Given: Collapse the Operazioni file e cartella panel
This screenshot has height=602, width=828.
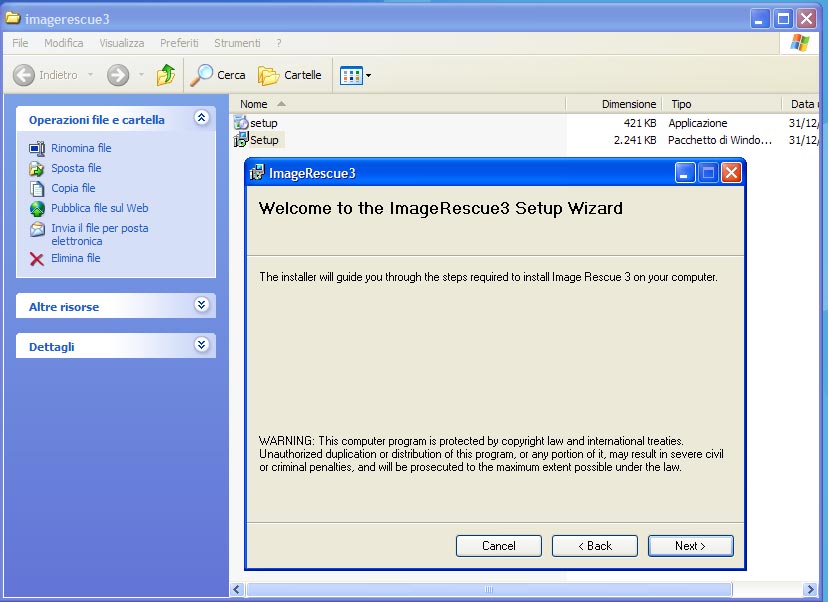Looking at the screenshot, I should [201, 118].
